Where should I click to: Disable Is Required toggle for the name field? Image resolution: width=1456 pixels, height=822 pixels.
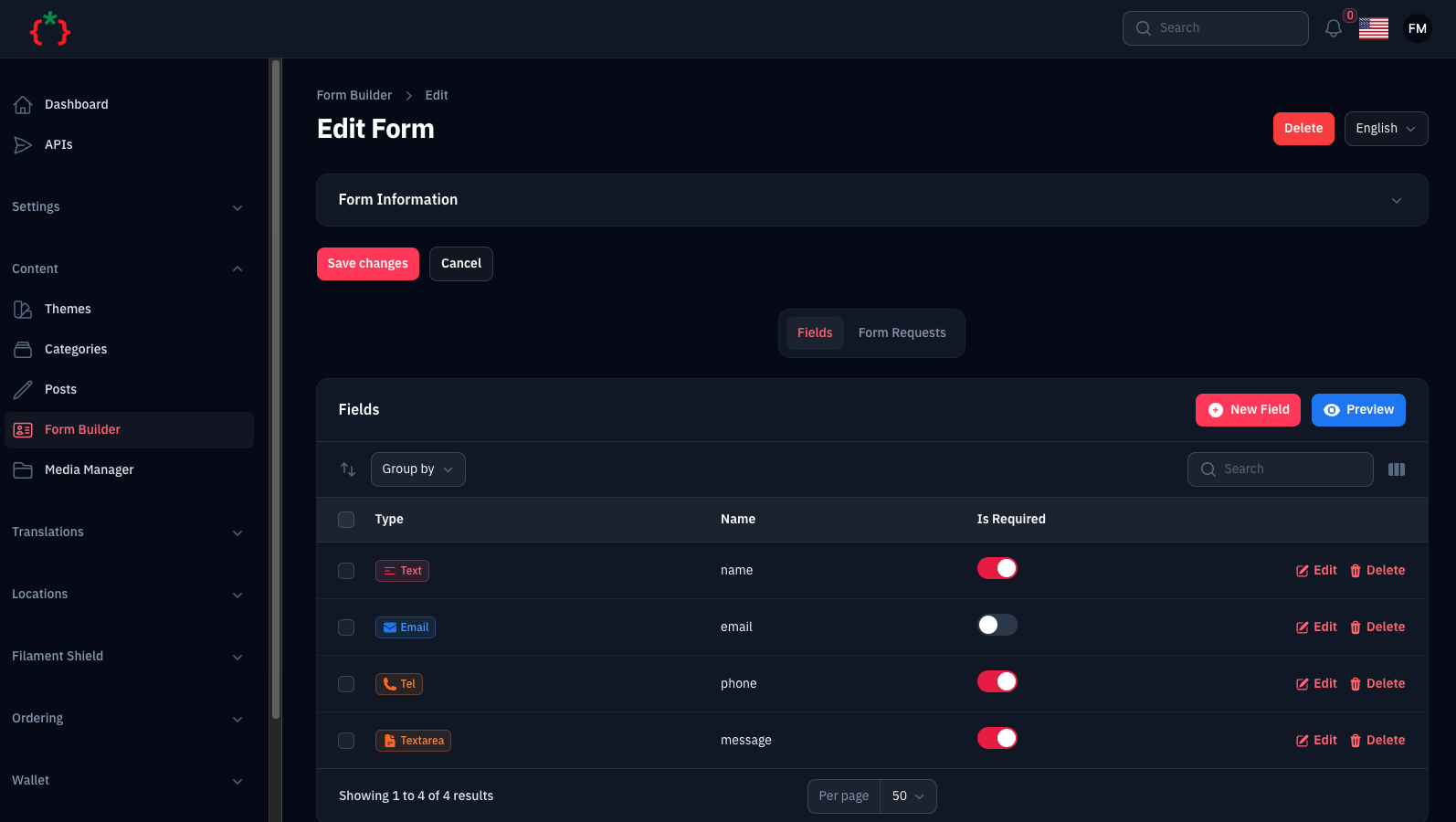997,568
